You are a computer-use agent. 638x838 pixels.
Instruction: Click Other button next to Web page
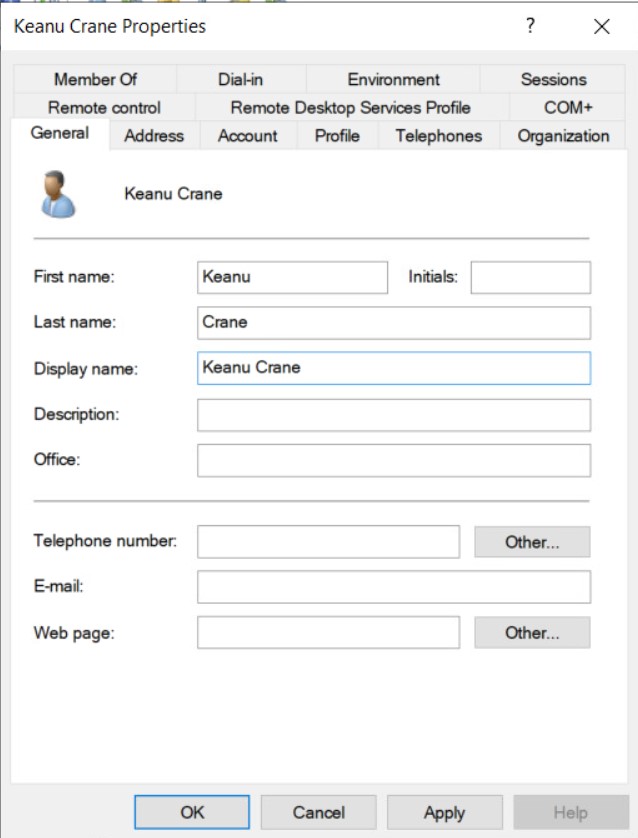(x=532, y=633)
